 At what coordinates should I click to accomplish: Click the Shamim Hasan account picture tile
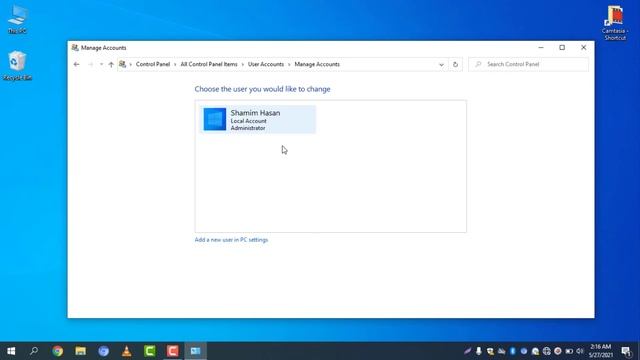coord(215,119)
